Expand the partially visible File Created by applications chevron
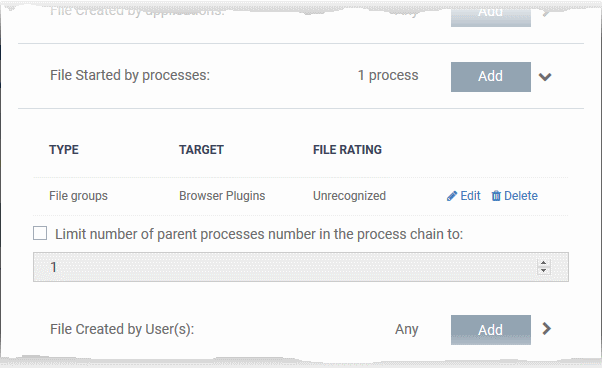Image resolution: width=602 pixels, height=368 pixels. click(546, 13)
